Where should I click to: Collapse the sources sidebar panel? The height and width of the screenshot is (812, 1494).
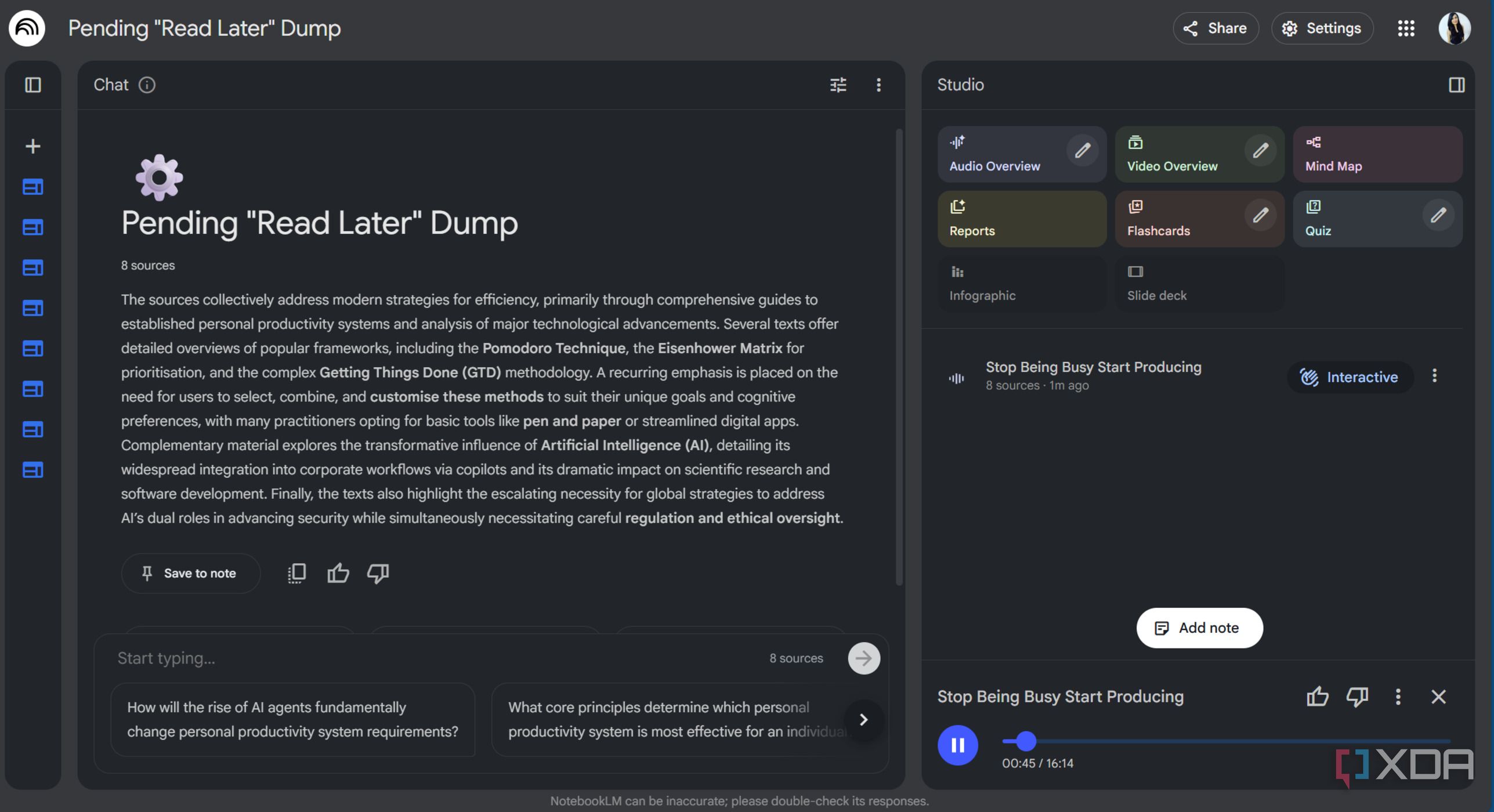pyautogui.click(x=33, y=85)
